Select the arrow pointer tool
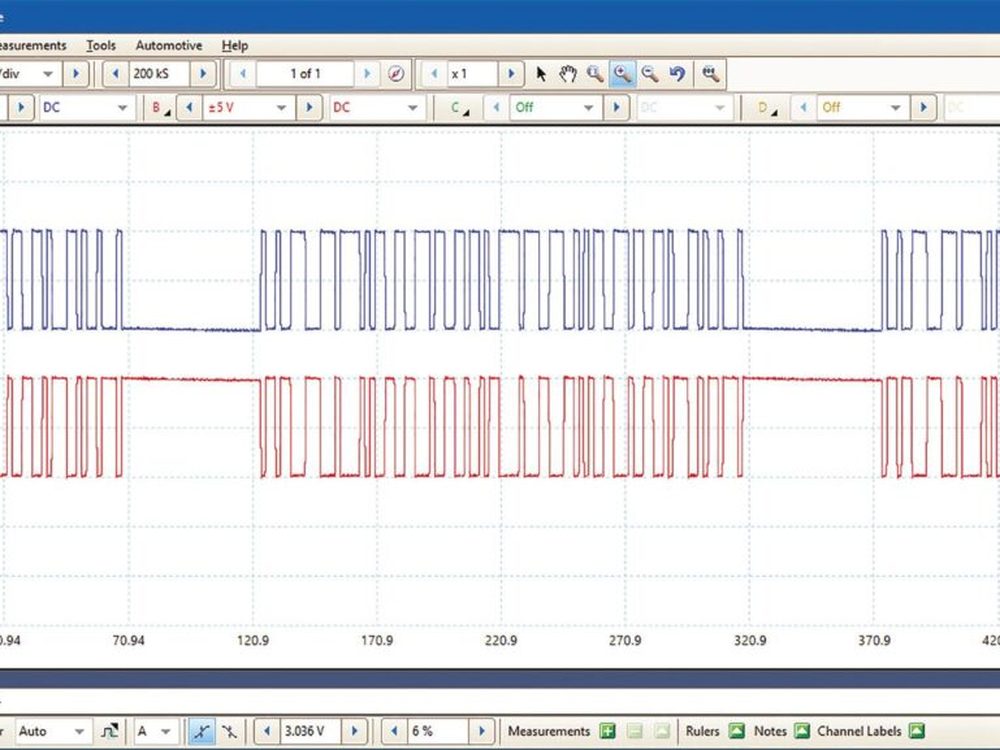Screen dimensions: 1000x750 [x=541, y=74]
